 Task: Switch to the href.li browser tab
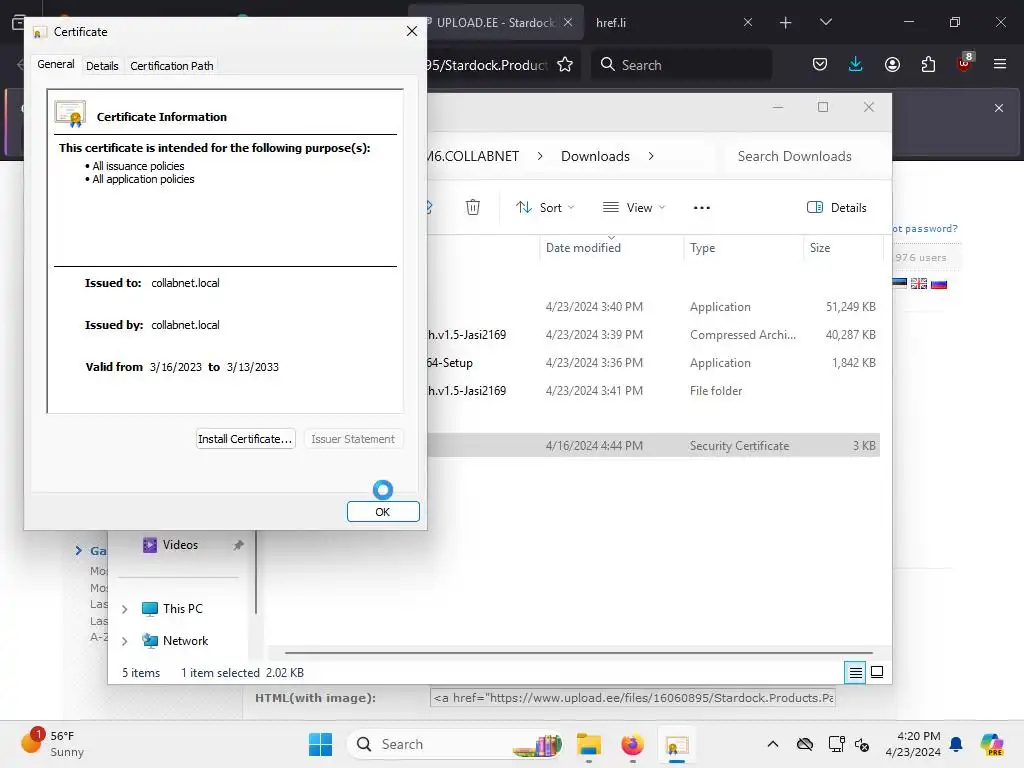pos(665,23)
